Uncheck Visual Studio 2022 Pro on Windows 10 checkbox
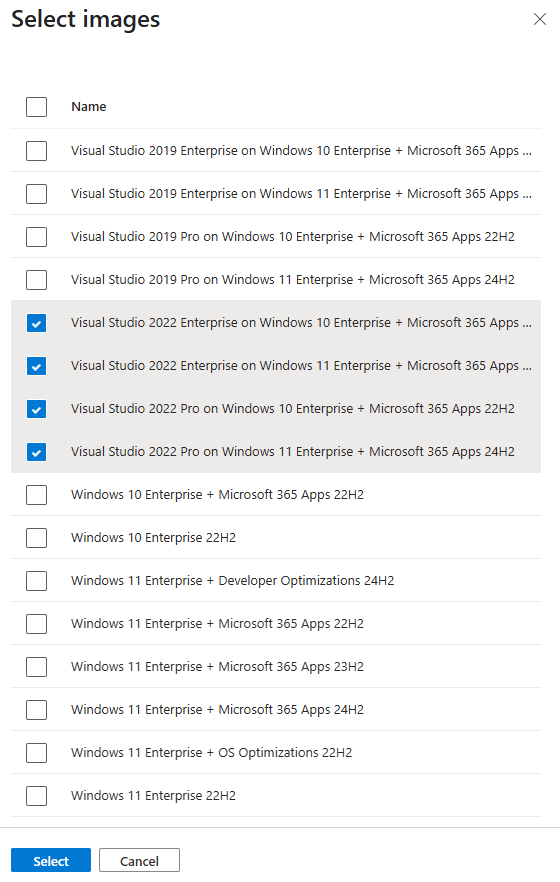Viewport: 560px width, 882px height. (37, 409)
